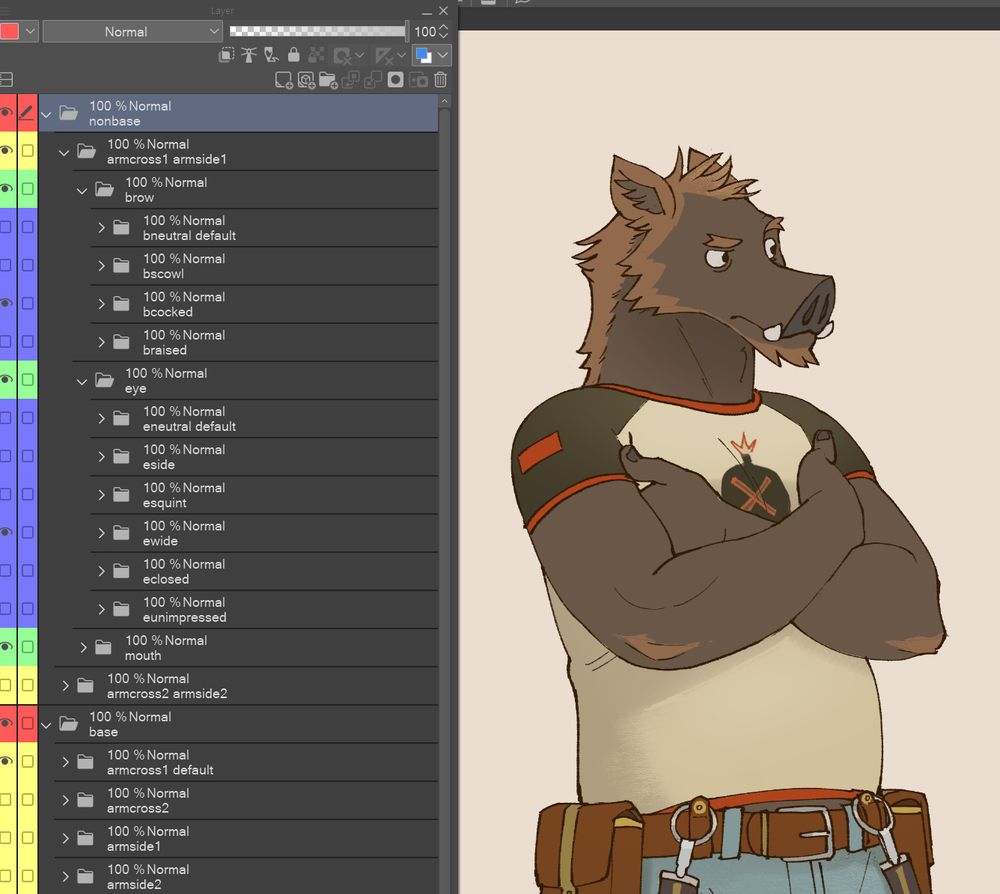
Task: Toggle edit box on eunimpressed row
Action: (27, 609)
